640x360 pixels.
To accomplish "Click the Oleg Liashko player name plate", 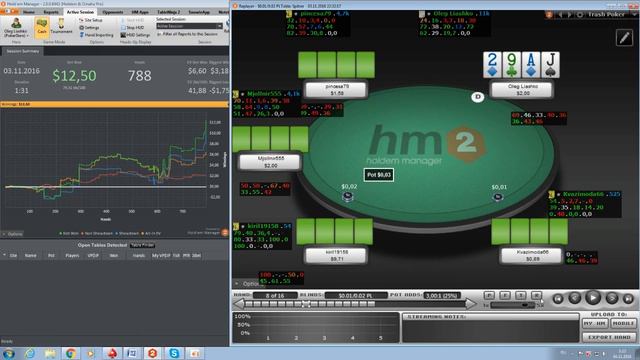I will pos(522,90).
